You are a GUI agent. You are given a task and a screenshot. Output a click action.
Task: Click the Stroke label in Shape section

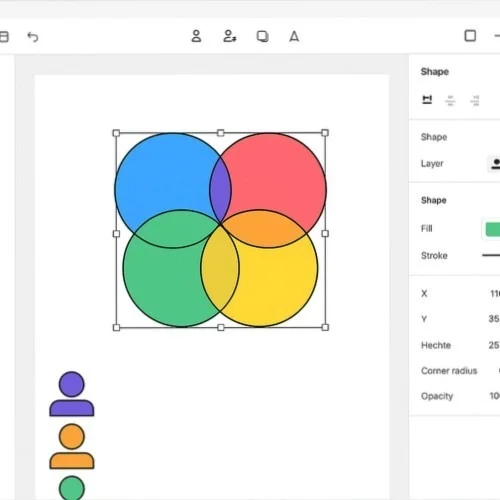(434, 256)
